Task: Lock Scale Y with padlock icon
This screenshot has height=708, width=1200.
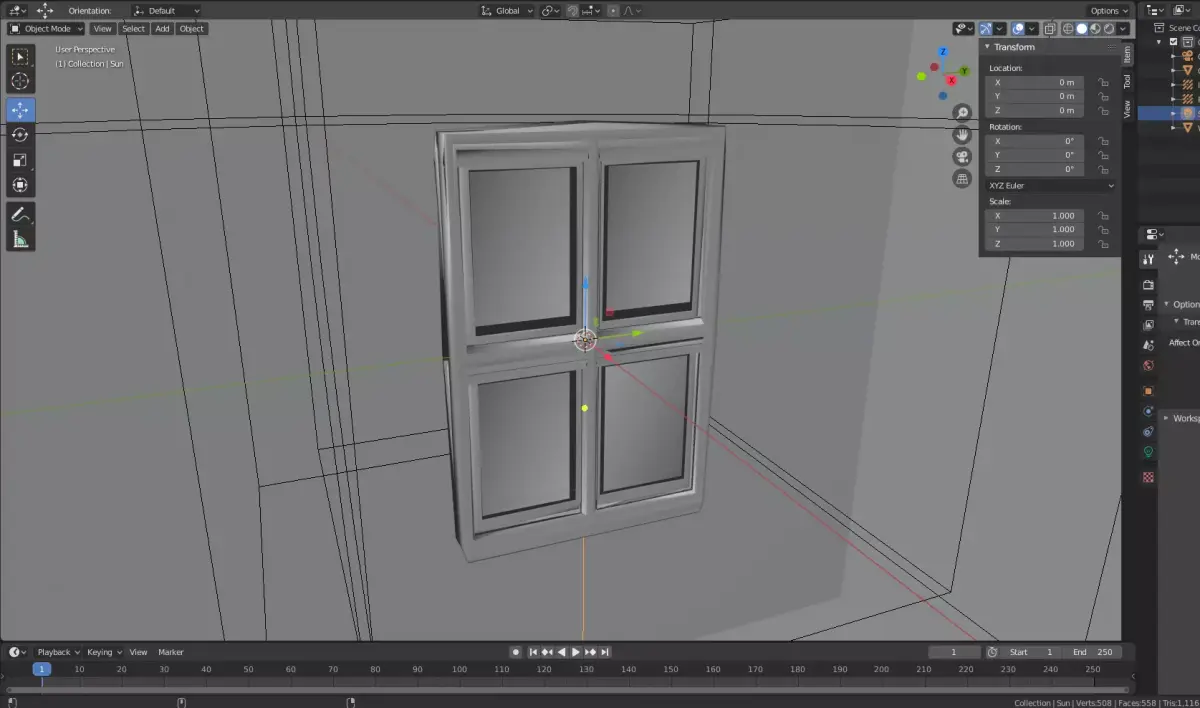Action: click(1103, 229)
